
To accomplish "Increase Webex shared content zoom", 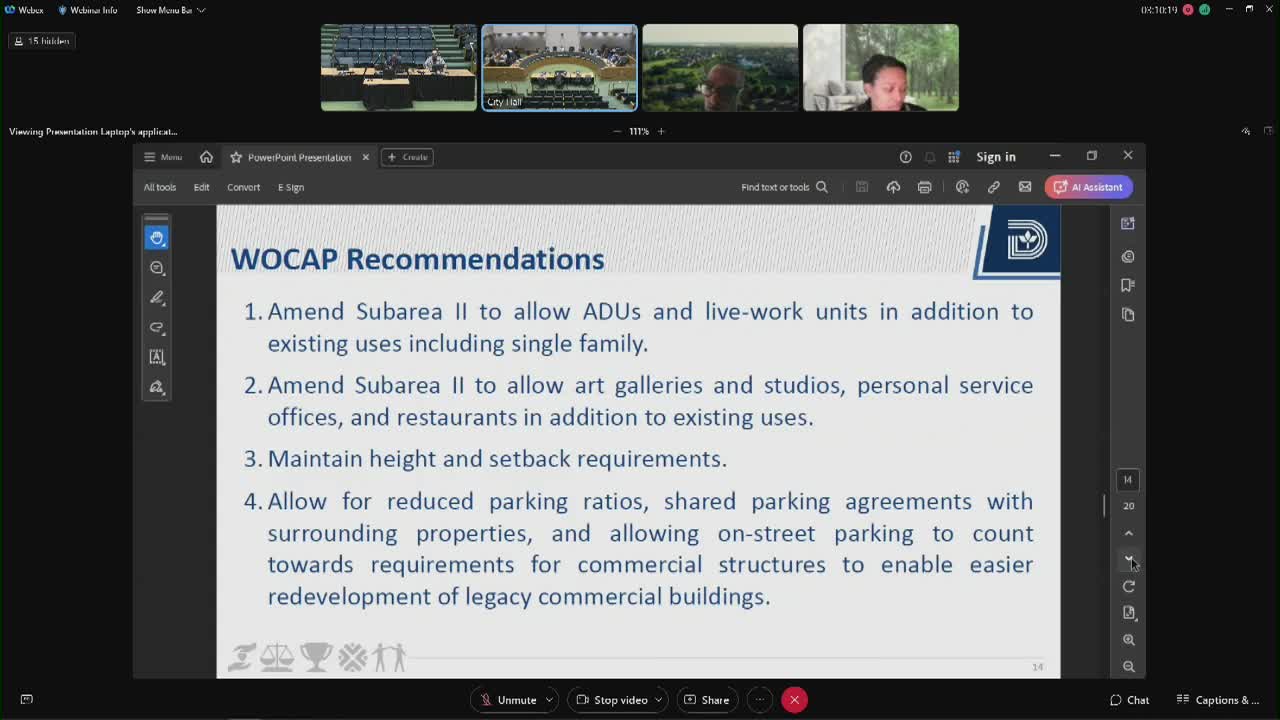I will click(661, 131).
